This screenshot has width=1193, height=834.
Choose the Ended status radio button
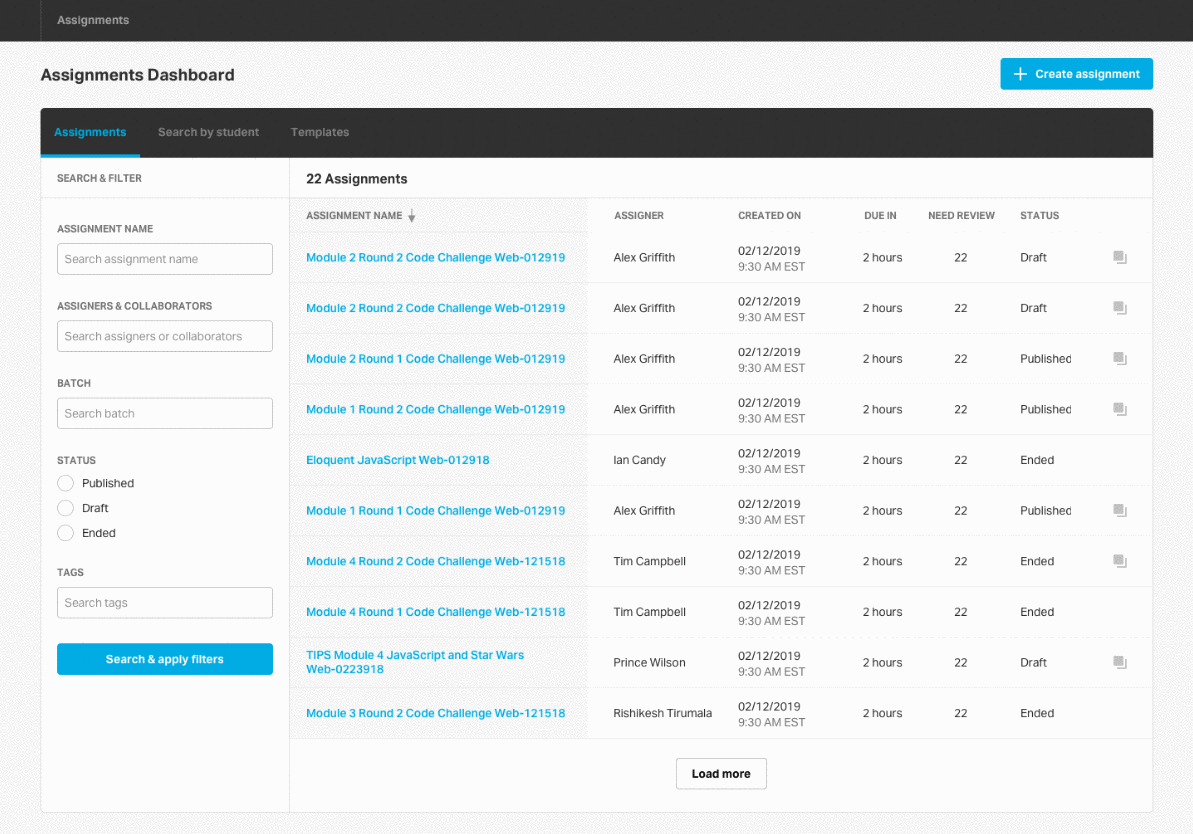pyautogui.click(x=66, y=534)
